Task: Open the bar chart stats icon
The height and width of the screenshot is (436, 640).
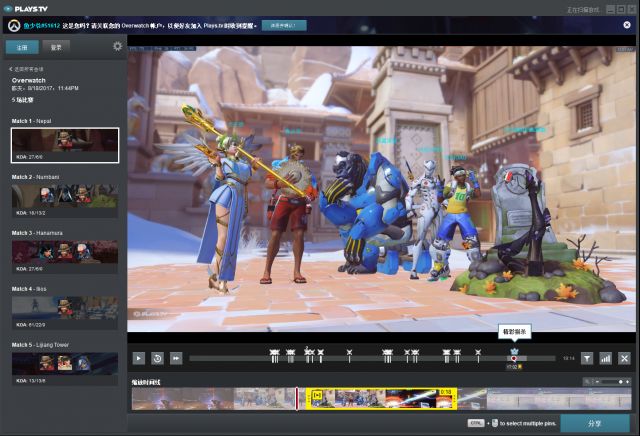Action: (x=605, y=358)
